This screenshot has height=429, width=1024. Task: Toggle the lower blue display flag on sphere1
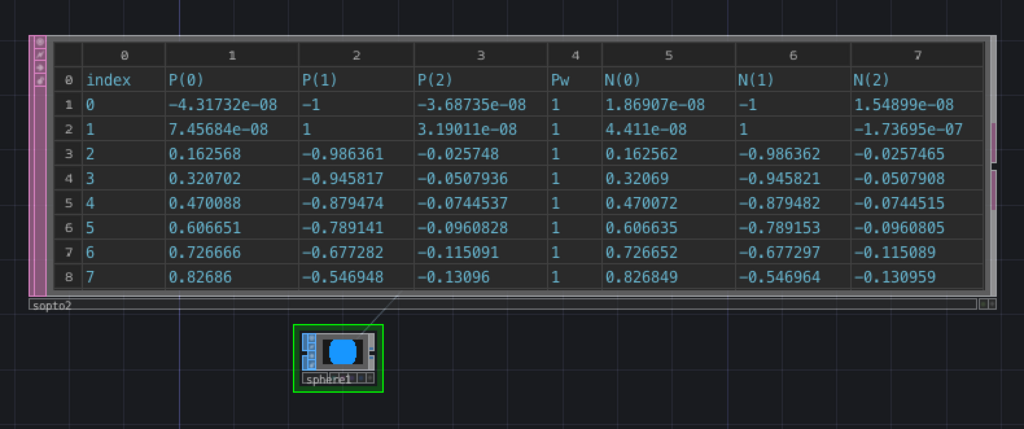pos(372,358)
